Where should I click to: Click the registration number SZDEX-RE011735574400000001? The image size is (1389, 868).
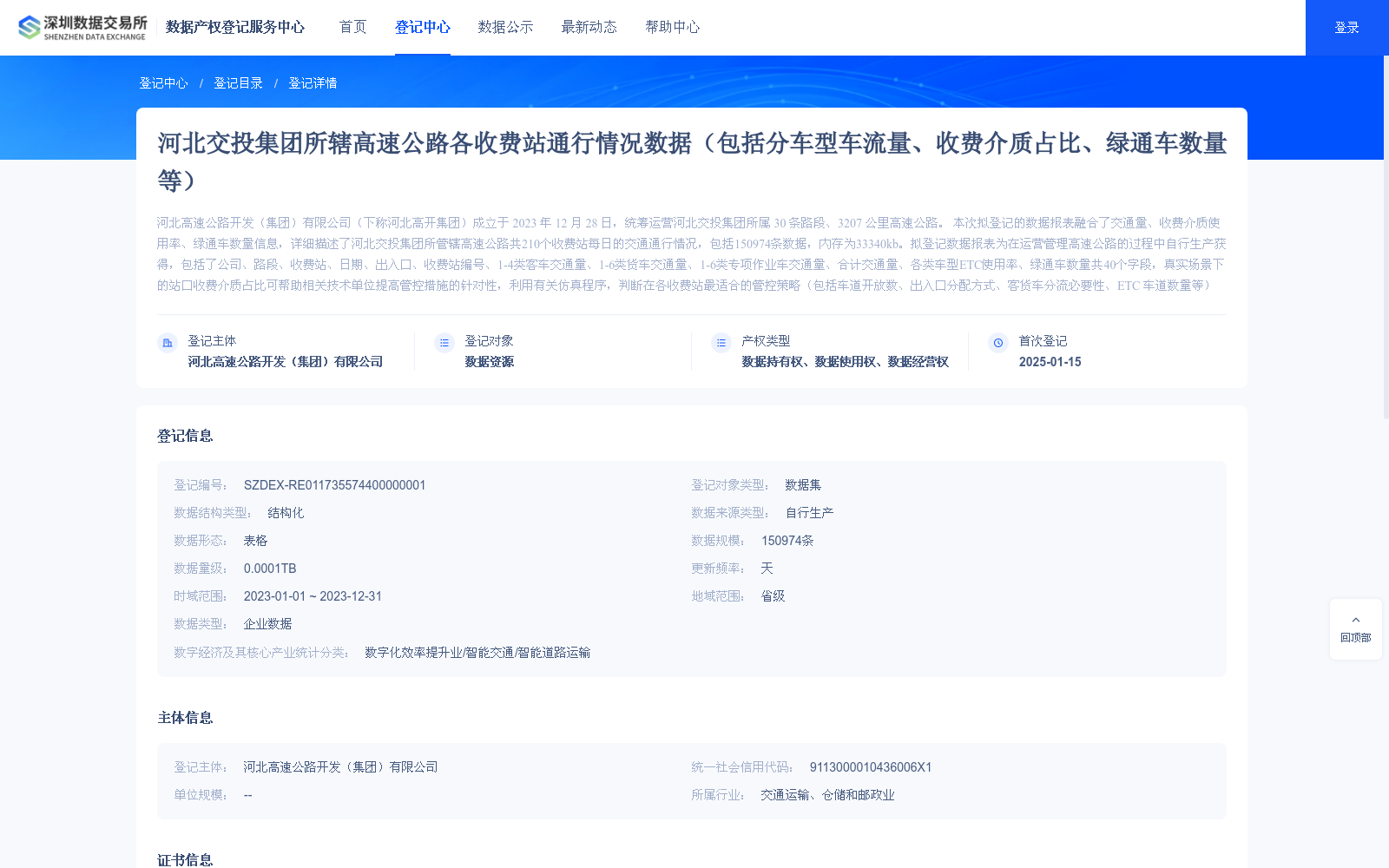pos(334,485)
